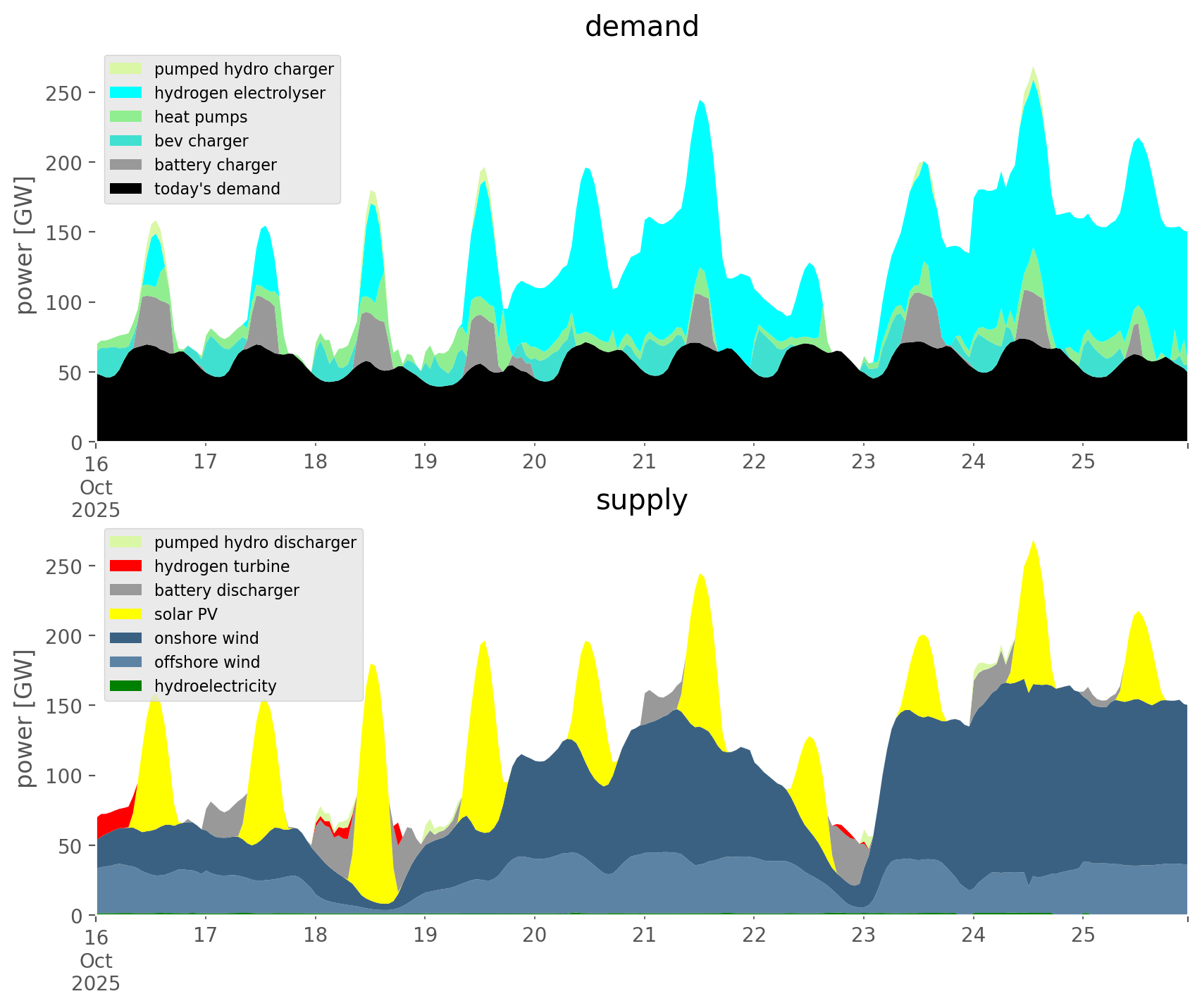Viewport: 1202px width, 1008px height.
Task: Click the 100 y-axis tick on supply chart
Action: (65, 776)
